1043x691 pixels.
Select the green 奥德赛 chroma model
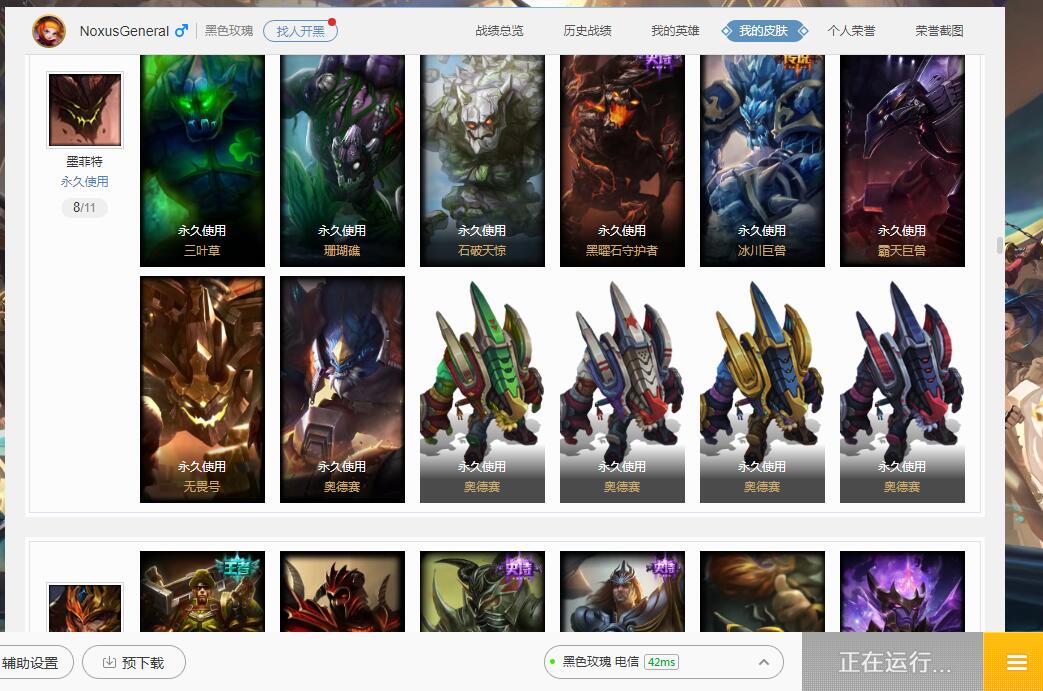point(482,389)
